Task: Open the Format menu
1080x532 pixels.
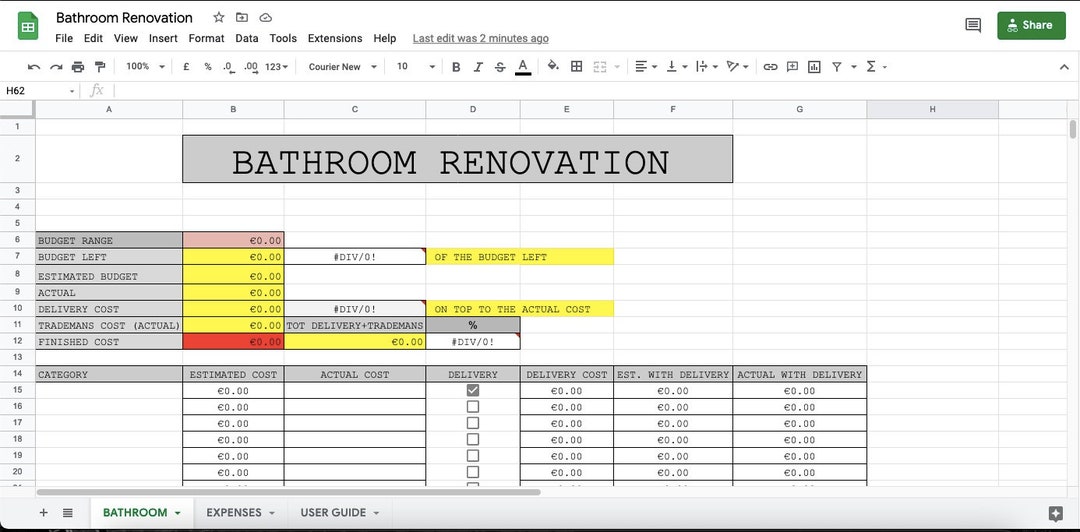Action: [207, 39]
